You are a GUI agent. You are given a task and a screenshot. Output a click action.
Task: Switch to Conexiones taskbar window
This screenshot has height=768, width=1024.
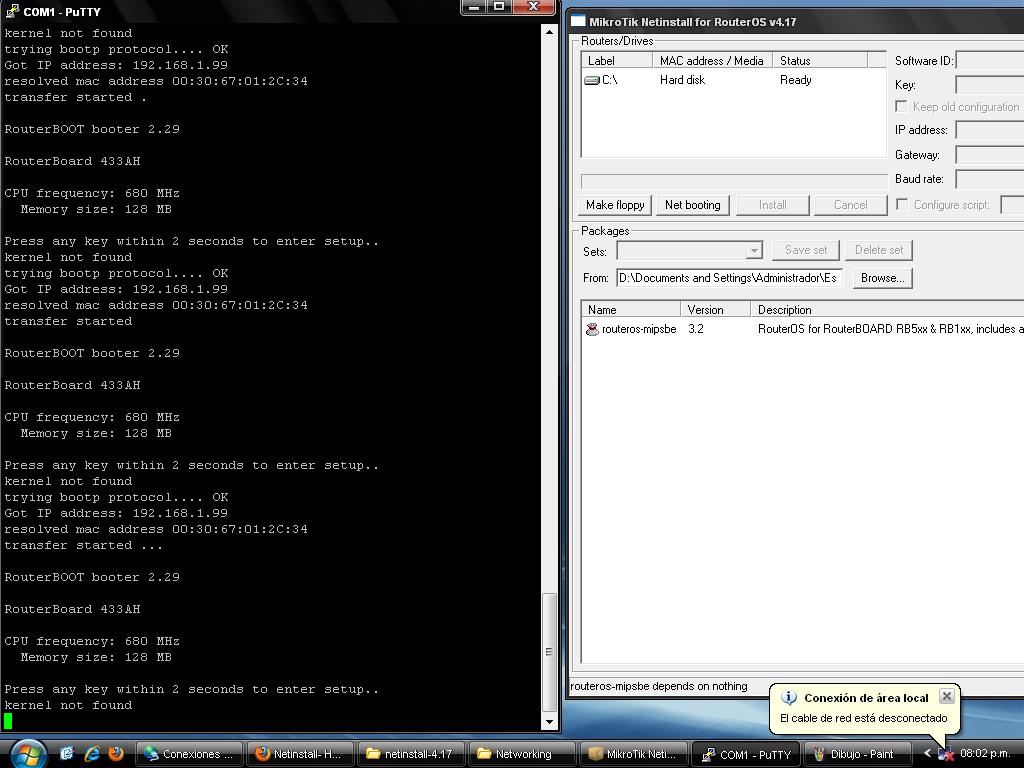pos(189,754)
